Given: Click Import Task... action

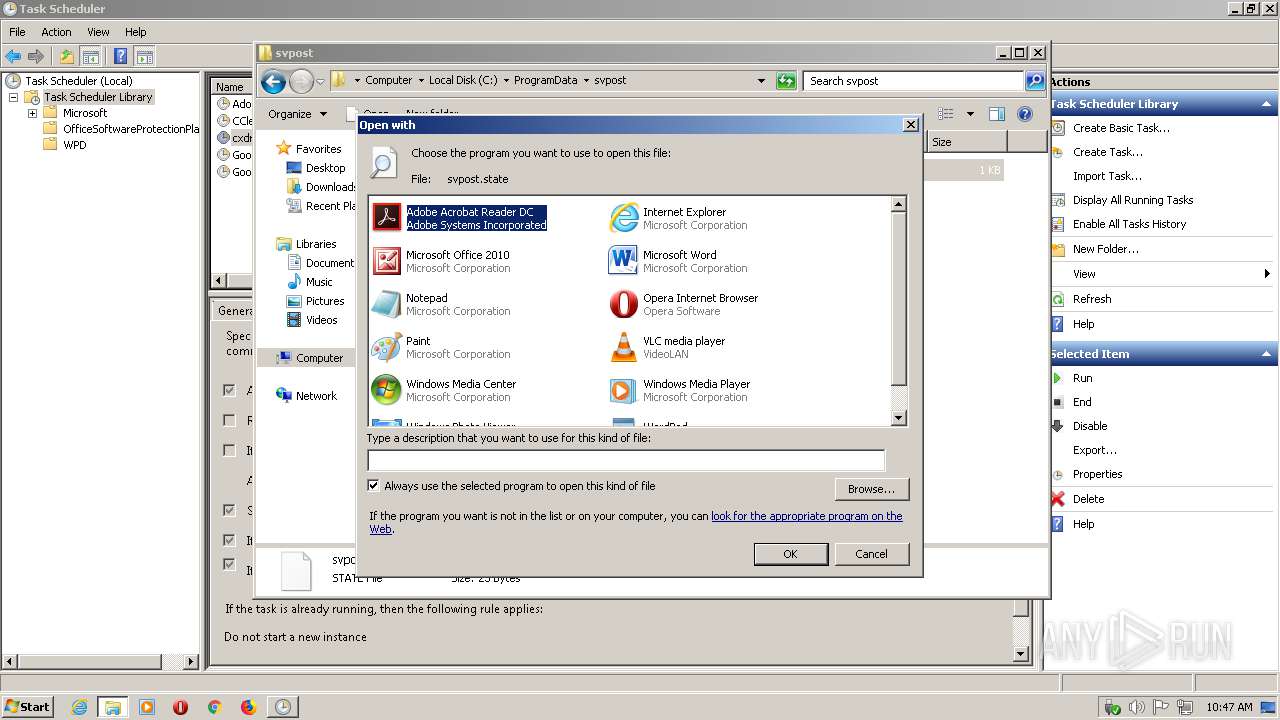Looking at the screenshot, I should click(x=1107, y=176).
